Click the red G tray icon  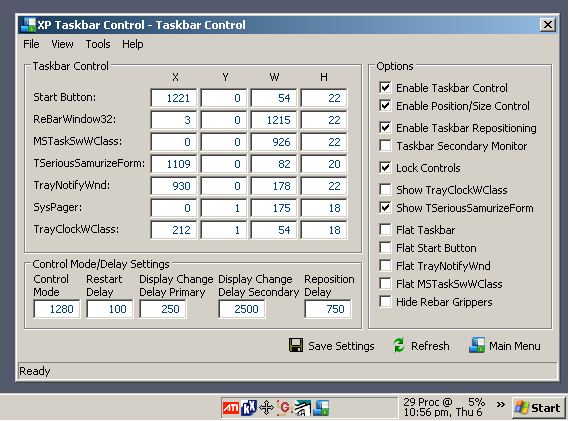(x=284, y=408)
